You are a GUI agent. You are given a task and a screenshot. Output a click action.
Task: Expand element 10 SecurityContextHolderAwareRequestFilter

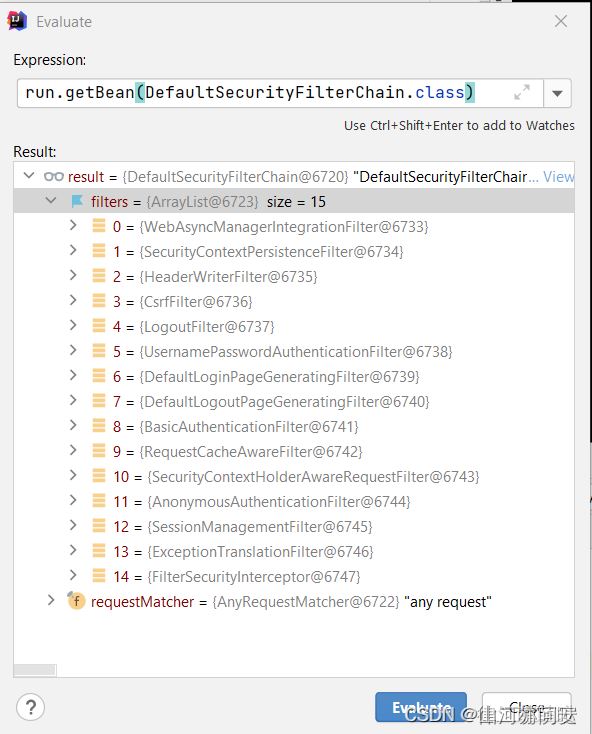[73, 476]
